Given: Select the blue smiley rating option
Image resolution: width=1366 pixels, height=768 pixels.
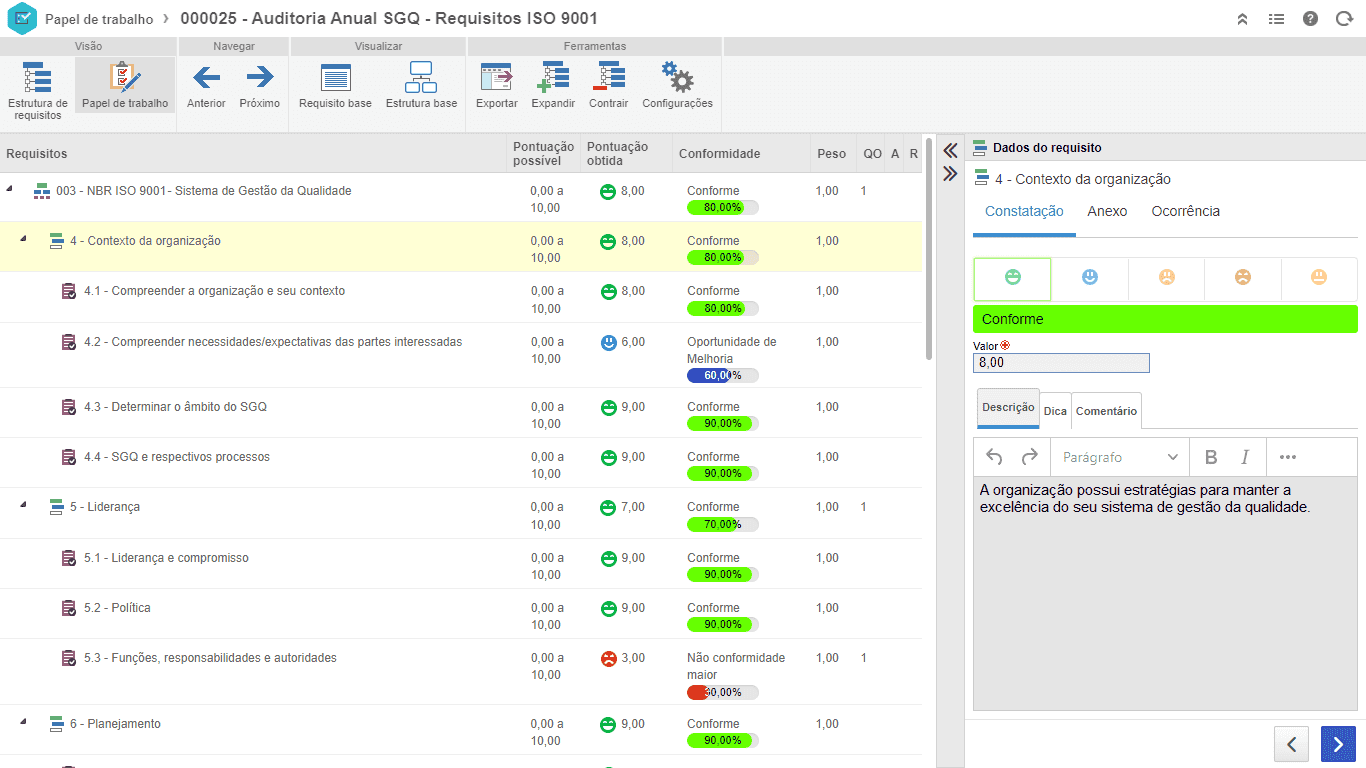Looking at the screenshot, I should tap(1089, 278).
